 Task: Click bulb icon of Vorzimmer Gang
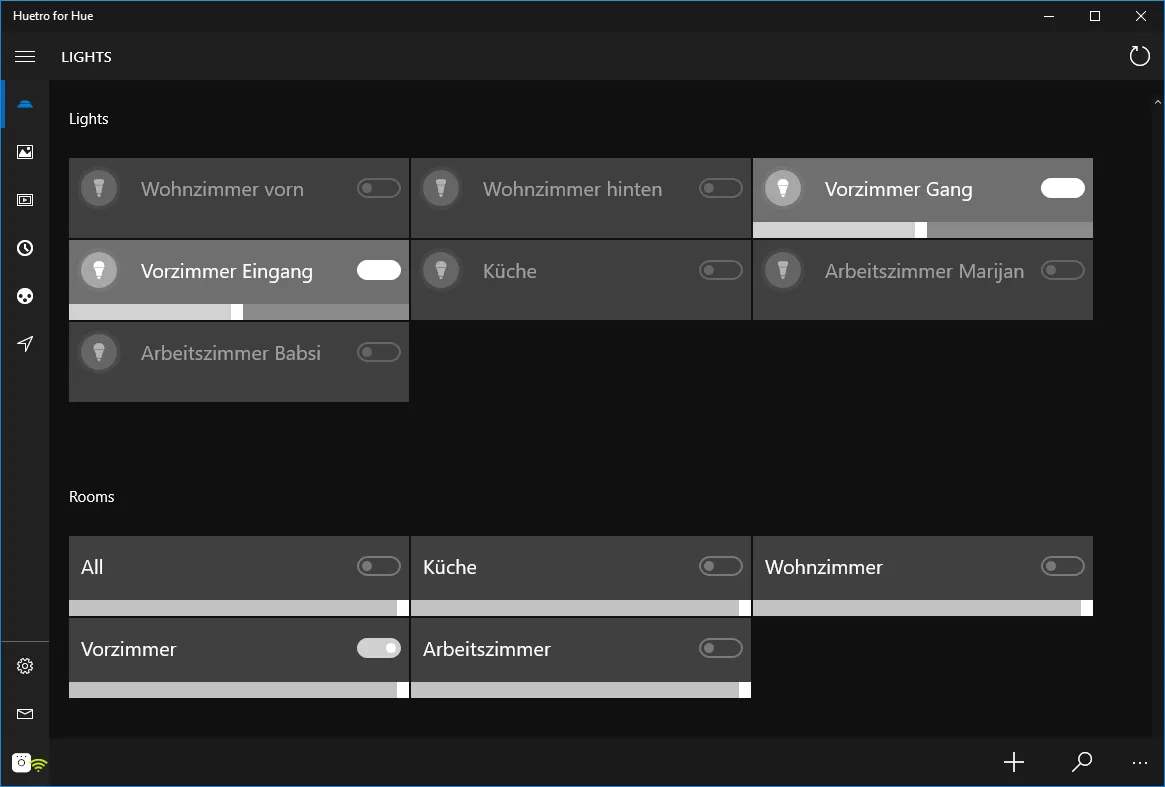(782, 188)
